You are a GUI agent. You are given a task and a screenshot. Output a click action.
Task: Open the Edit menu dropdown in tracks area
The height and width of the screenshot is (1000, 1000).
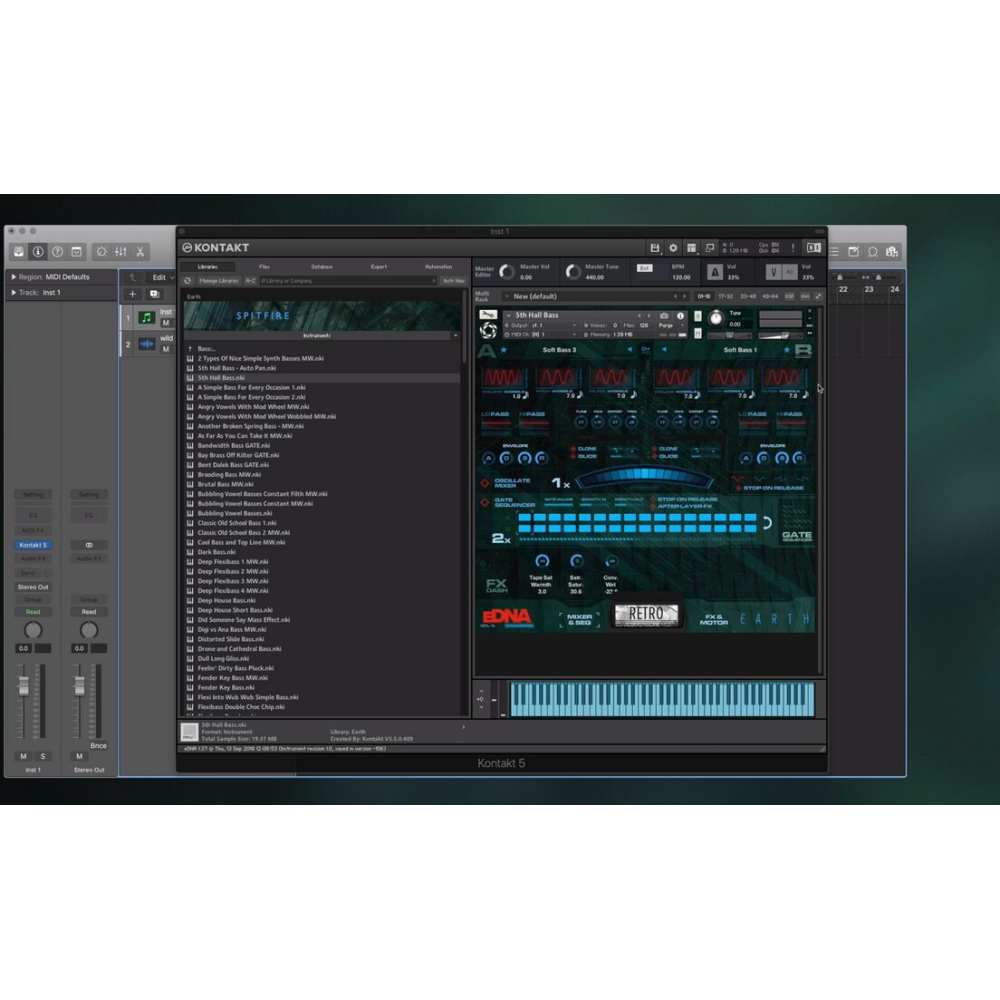point(162,277)
